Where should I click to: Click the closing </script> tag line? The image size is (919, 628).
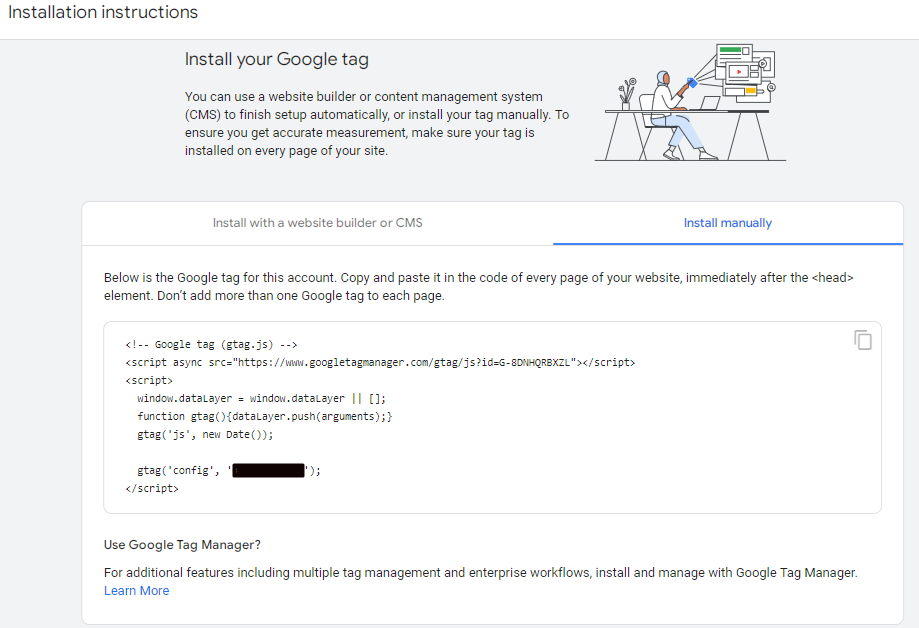152,488
